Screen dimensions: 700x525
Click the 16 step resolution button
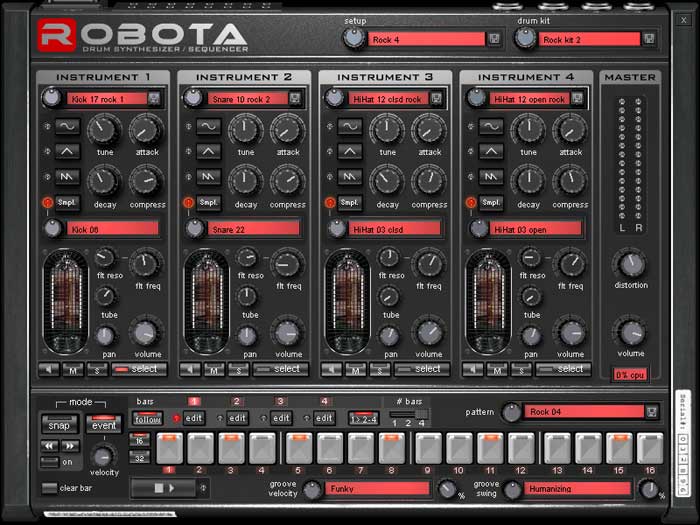(139, 440)
